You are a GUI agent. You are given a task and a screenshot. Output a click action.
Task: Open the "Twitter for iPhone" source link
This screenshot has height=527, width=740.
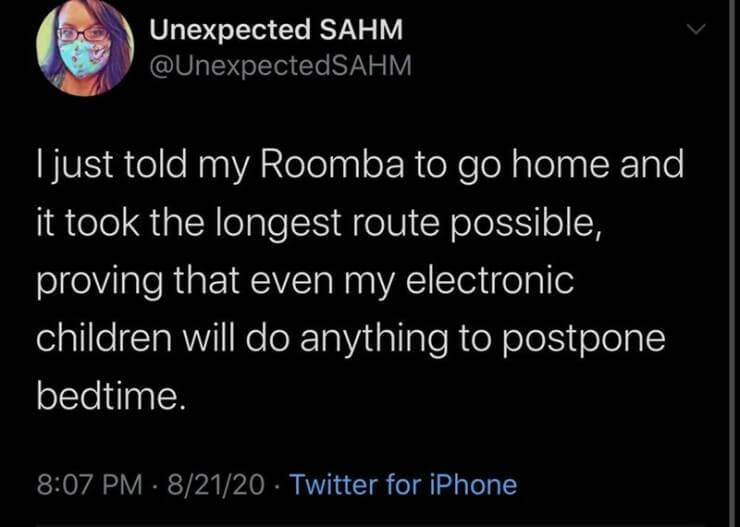pyautogui.click(x=402, y=486)
